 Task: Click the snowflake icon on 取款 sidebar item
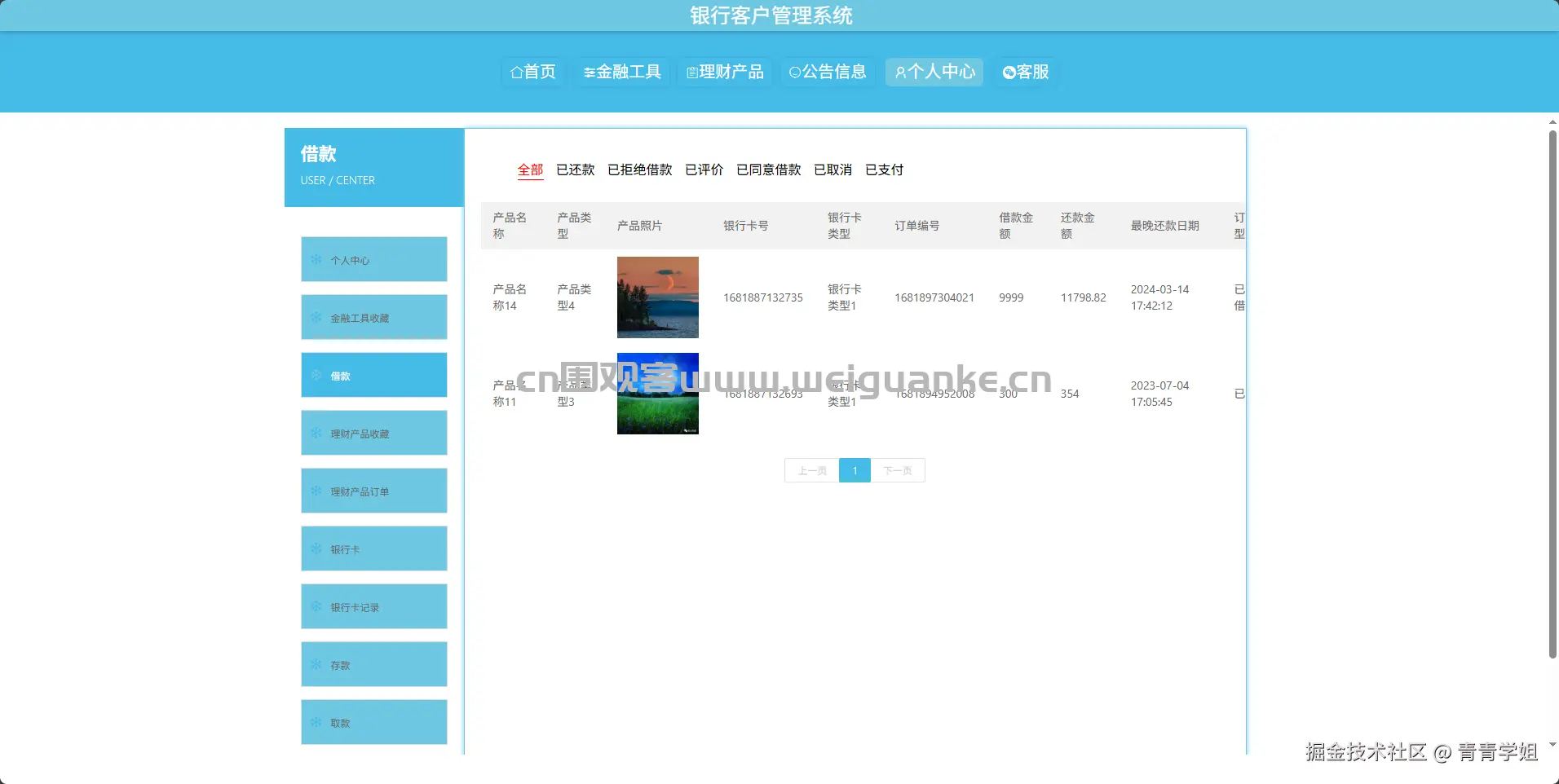click(x=316, y=722)
